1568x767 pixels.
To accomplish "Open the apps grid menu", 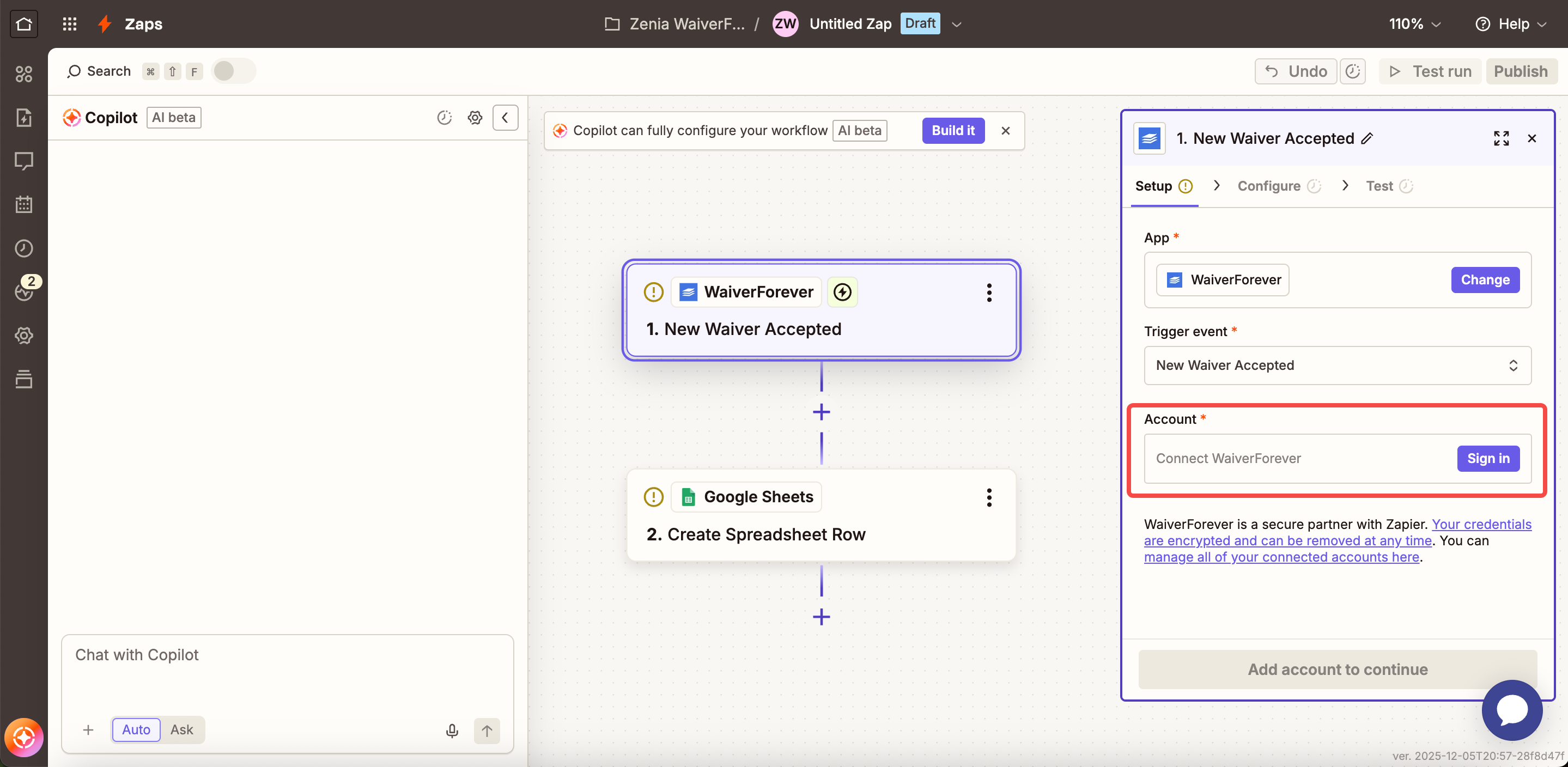I will tap(69, 24).
